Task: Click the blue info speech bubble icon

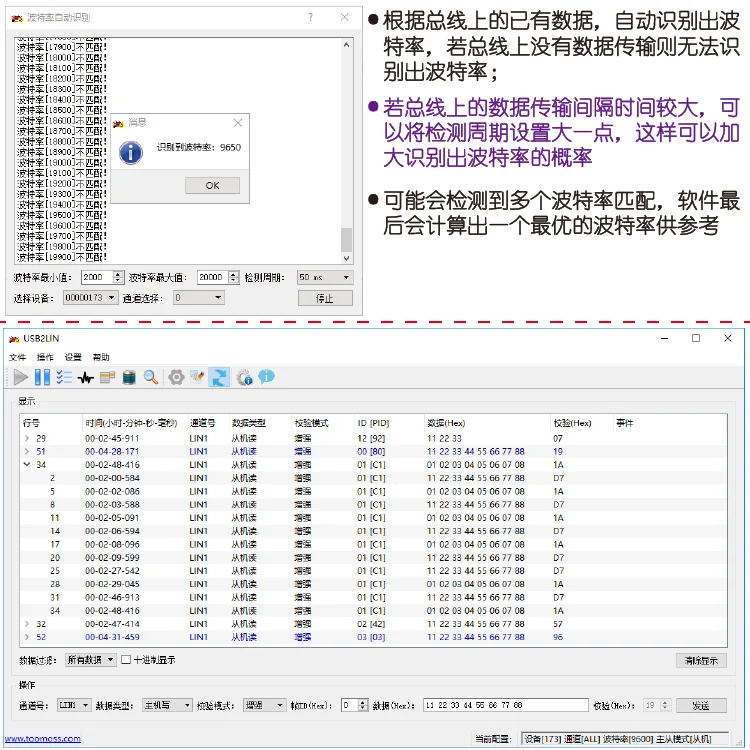Action: (266, 377)
